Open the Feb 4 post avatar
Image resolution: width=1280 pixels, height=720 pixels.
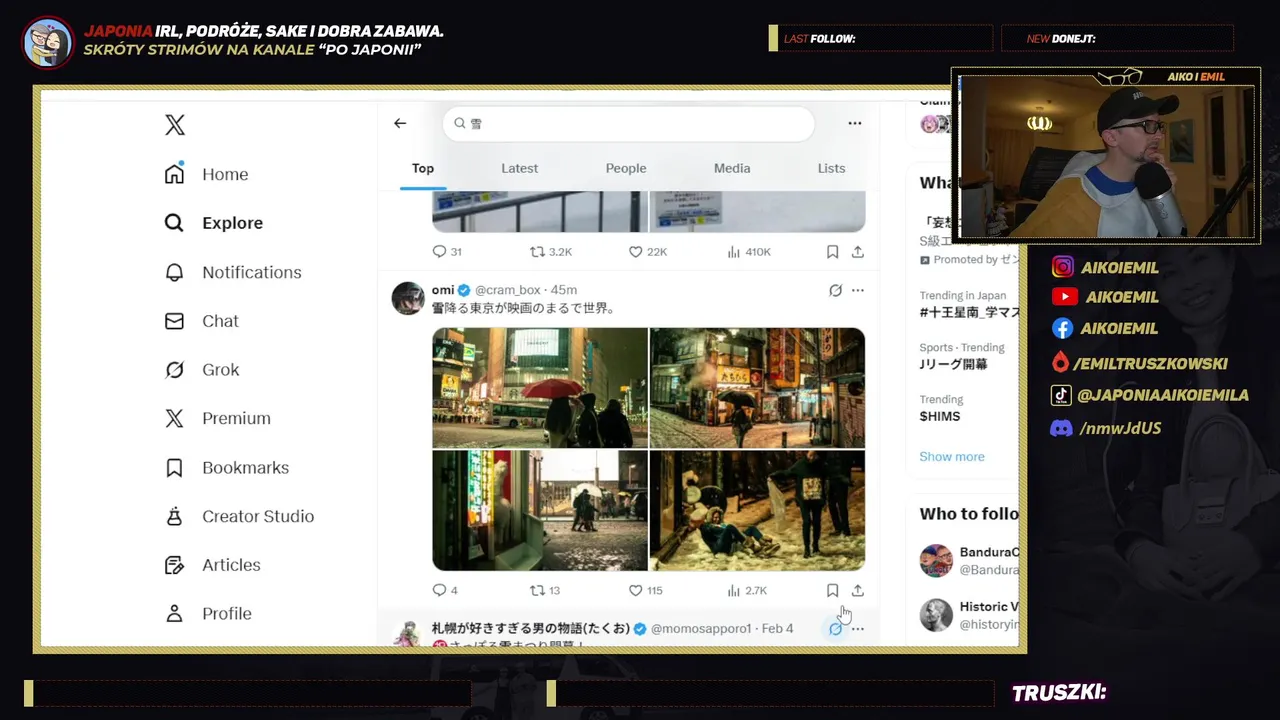pos(408,634)
